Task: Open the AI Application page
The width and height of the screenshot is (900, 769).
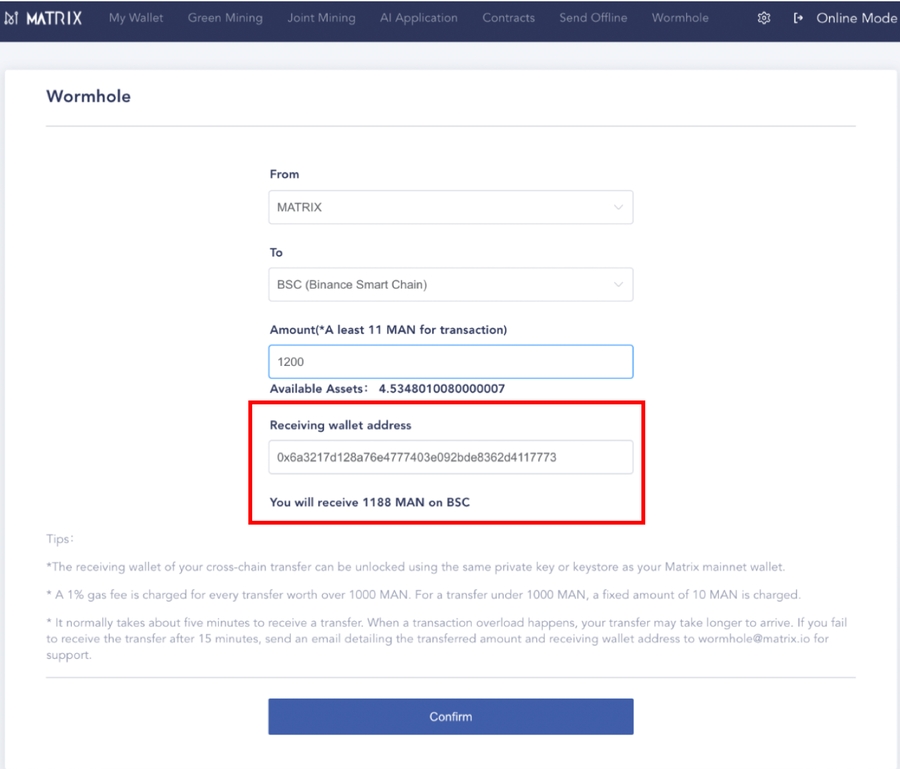Action: click(x=419, y=17)
